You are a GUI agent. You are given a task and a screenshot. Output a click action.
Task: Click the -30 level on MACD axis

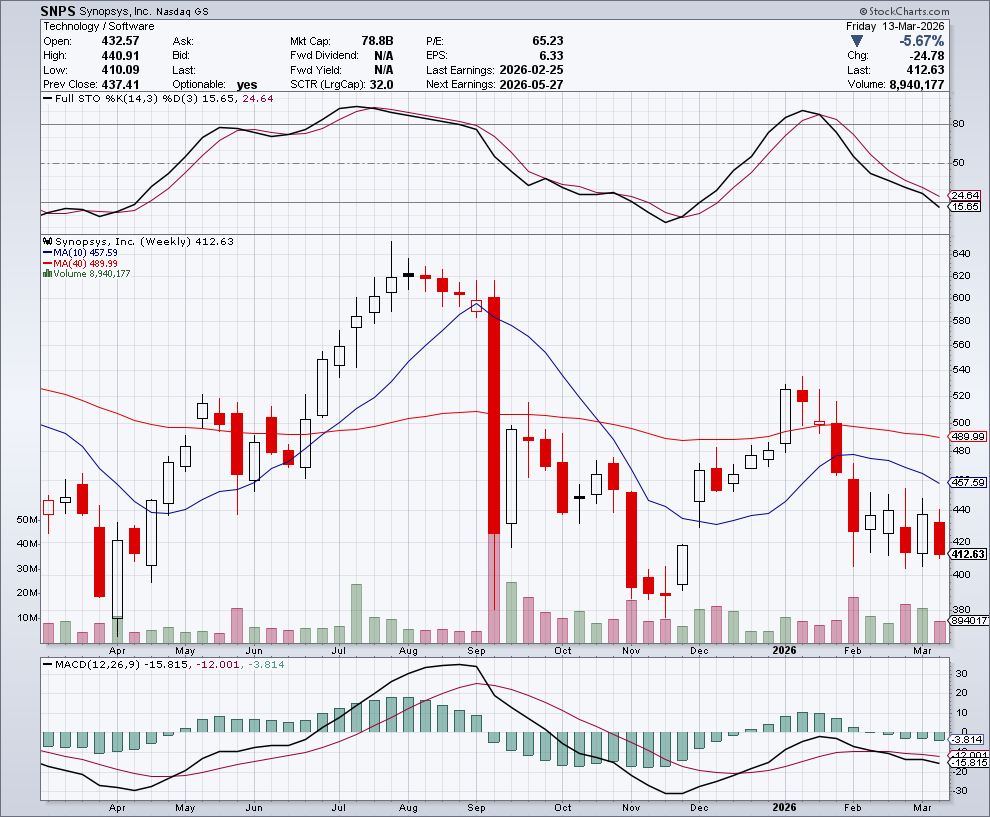coord(960,790)
